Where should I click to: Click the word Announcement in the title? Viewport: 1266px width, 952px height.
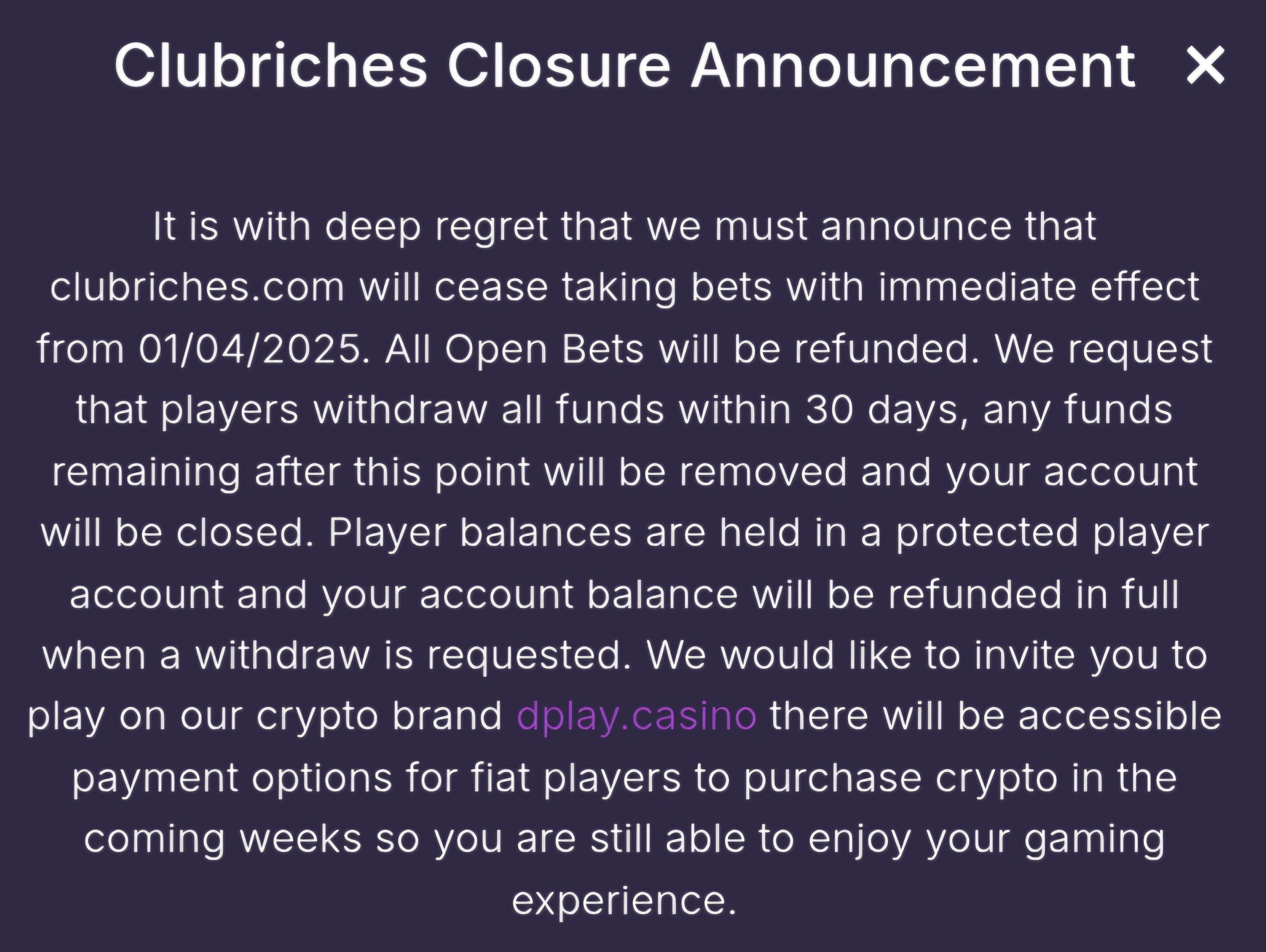pos(914,66)
